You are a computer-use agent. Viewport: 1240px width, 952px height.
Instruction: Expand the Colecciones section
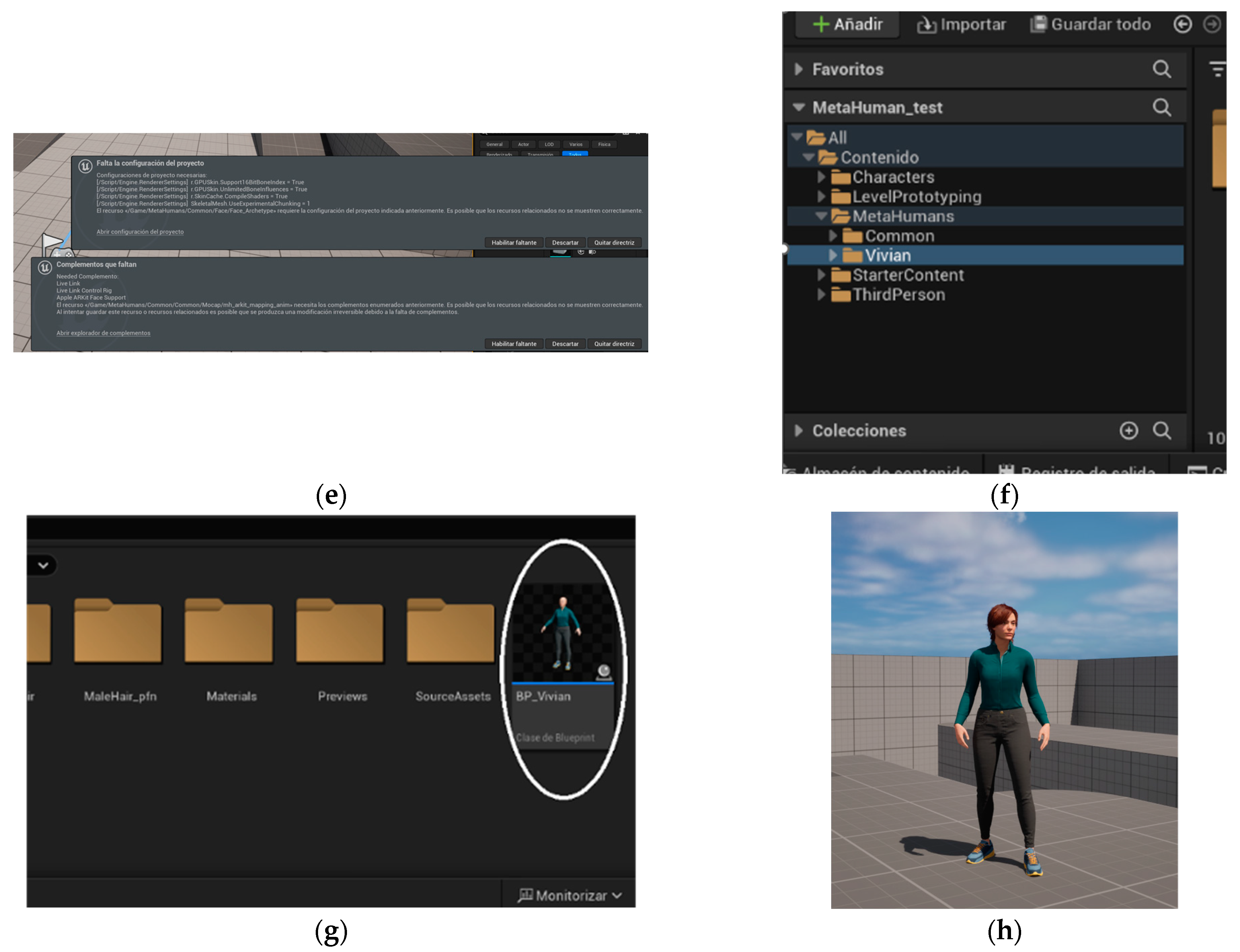pyautogui.click(x=798, y=430)
